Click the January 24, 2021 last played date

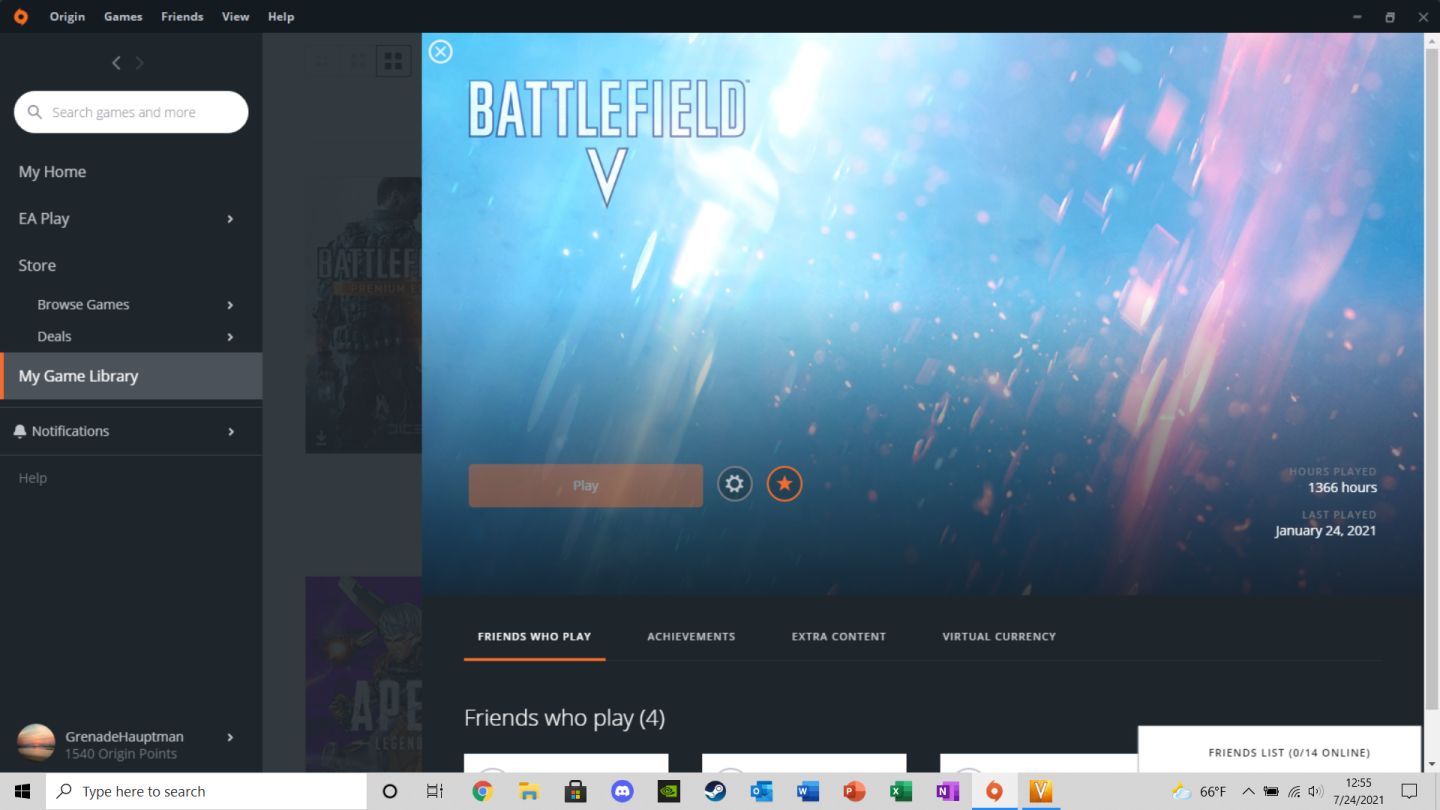(1325, 530)
